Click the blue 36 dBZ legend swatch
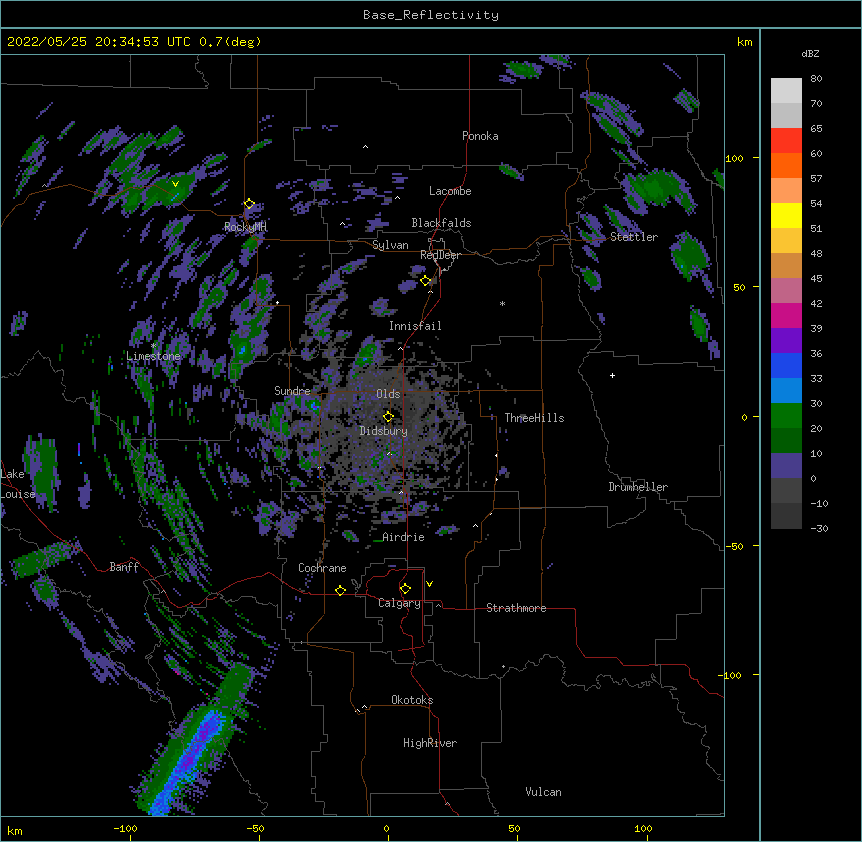The image size is (862, 842). 786,365
